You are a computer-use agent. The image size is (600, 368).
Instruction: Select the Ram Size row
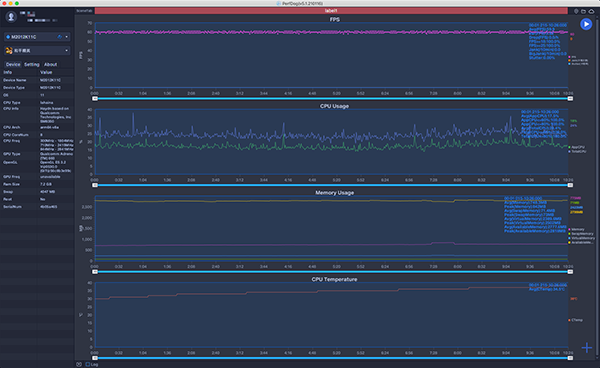[x=37, y=184]
